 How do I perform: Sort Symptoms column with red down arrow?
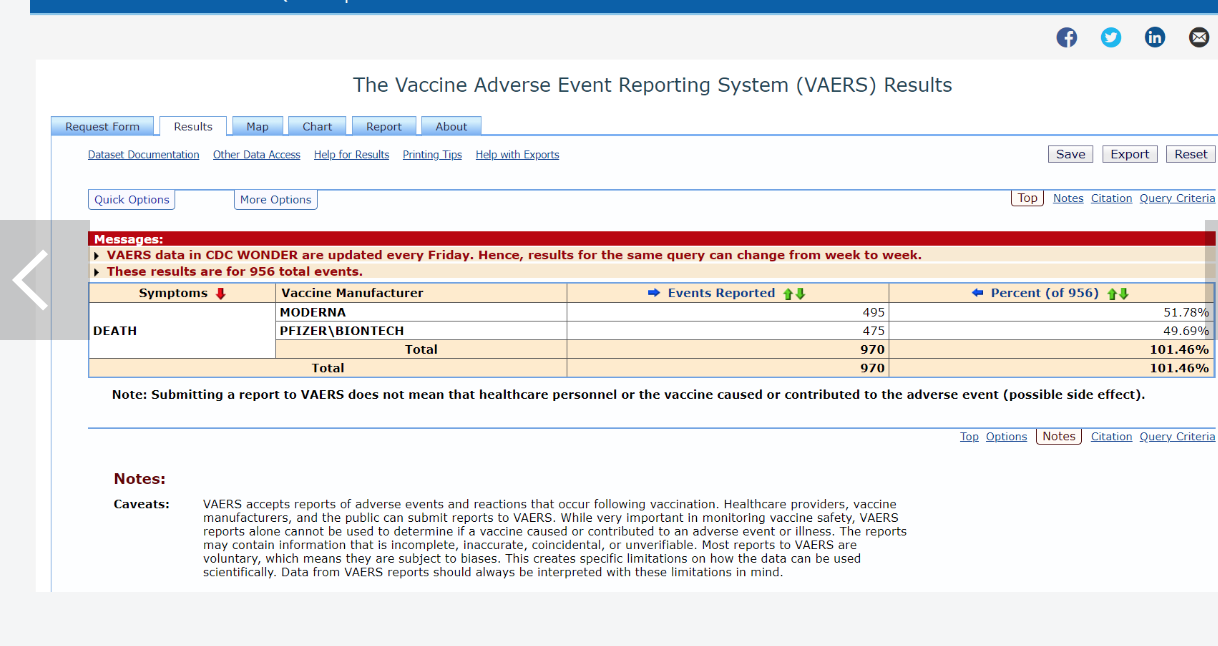coord(221,293)
